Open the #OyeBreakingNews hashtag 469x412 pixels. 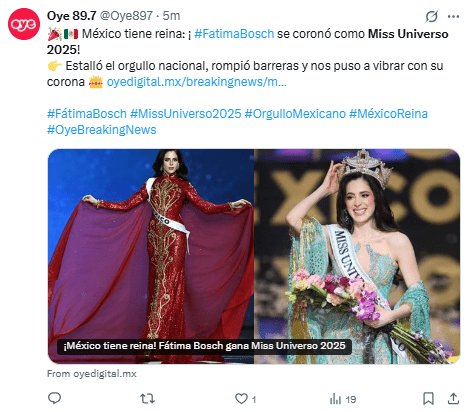[x=102, y=130]
